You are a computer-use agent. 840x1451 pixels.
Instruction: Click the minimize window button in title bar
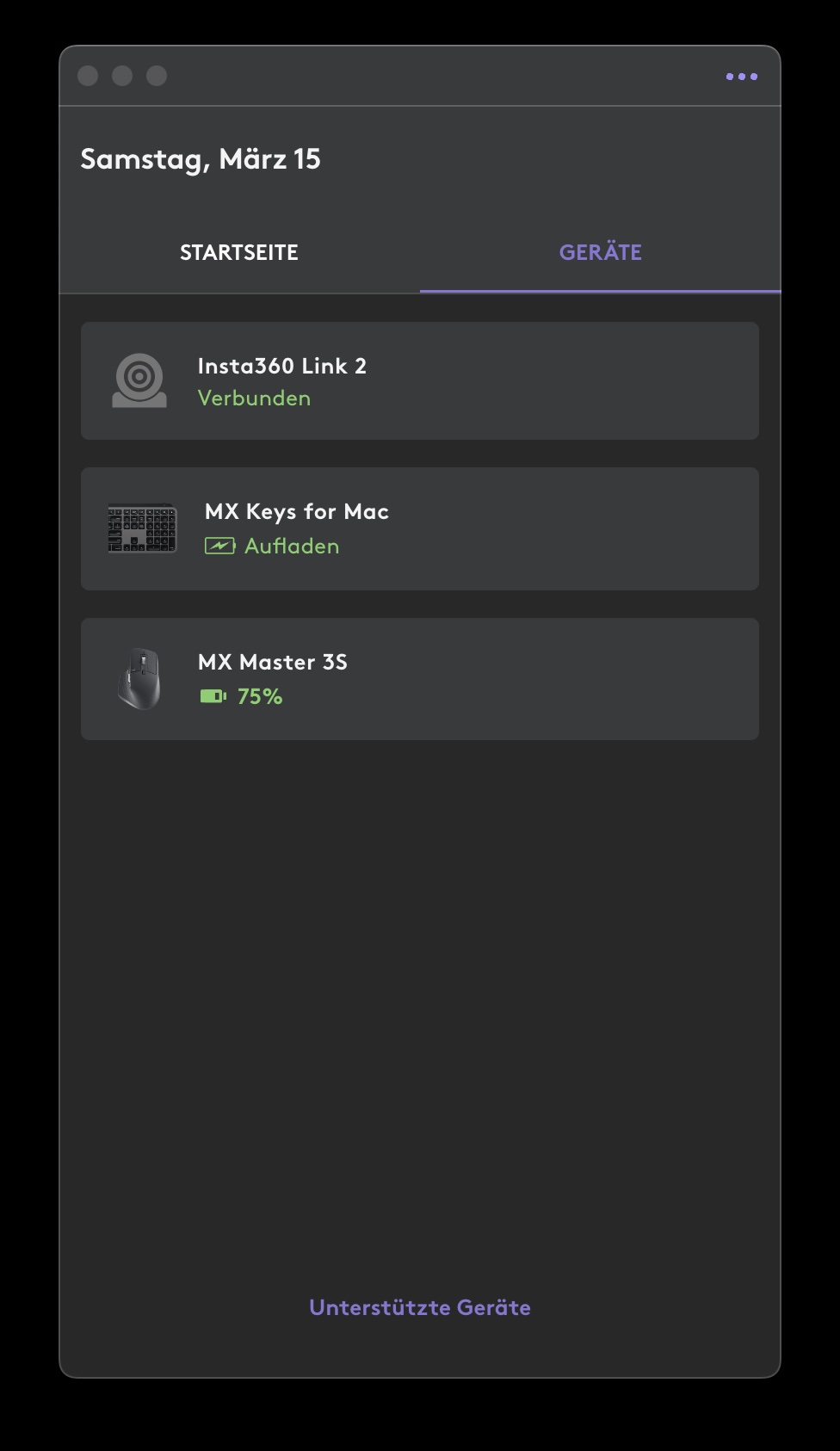tap(122, 76)
